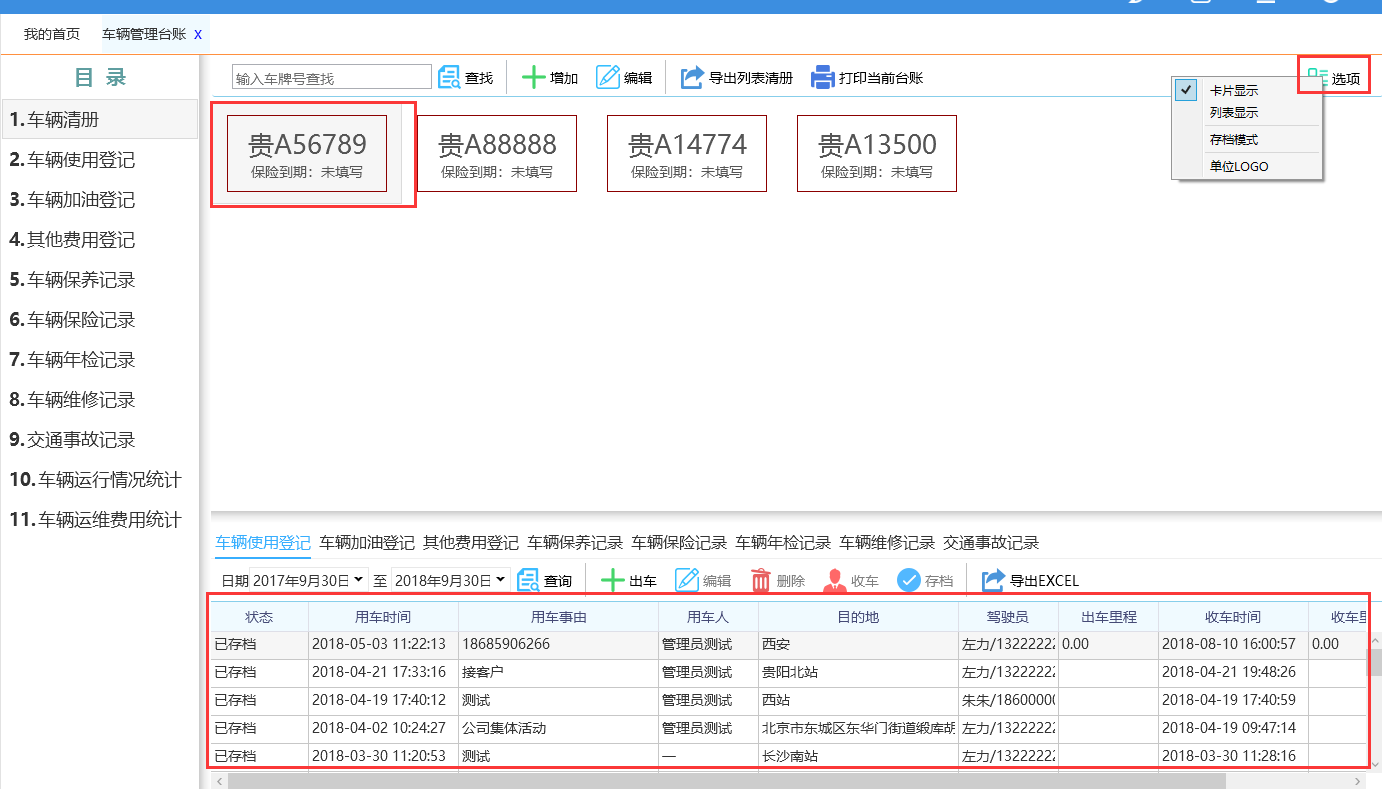
Task: Click the 导出EXCEL export icon
Action: [993, 580]
